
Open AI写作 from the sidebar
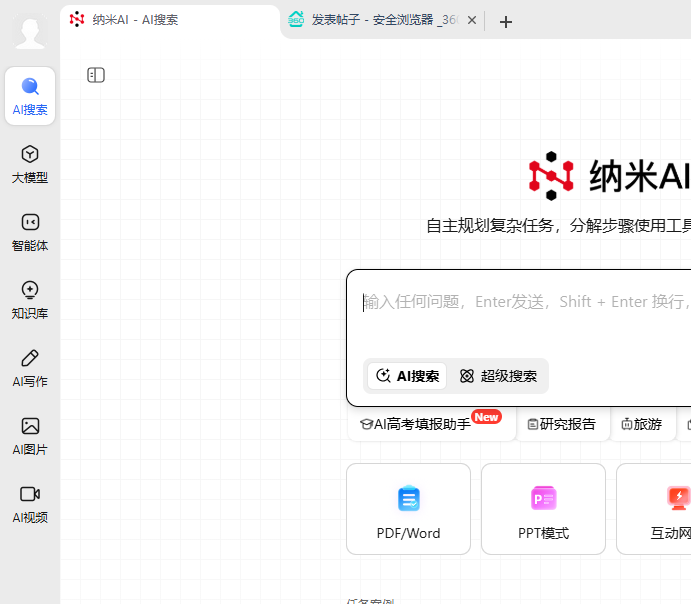30,368
